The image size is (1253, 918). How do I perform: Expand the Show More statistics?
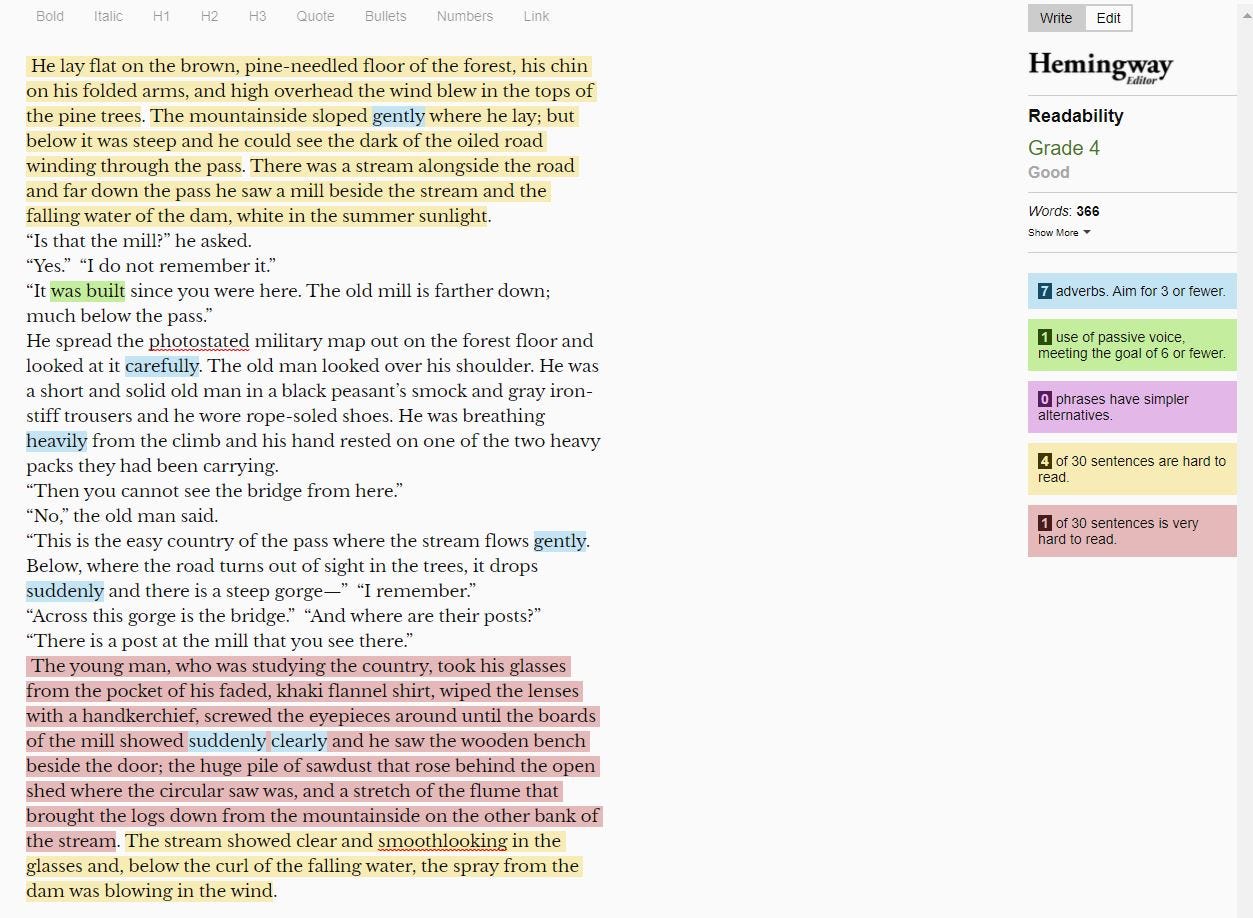click(1059, 233)
